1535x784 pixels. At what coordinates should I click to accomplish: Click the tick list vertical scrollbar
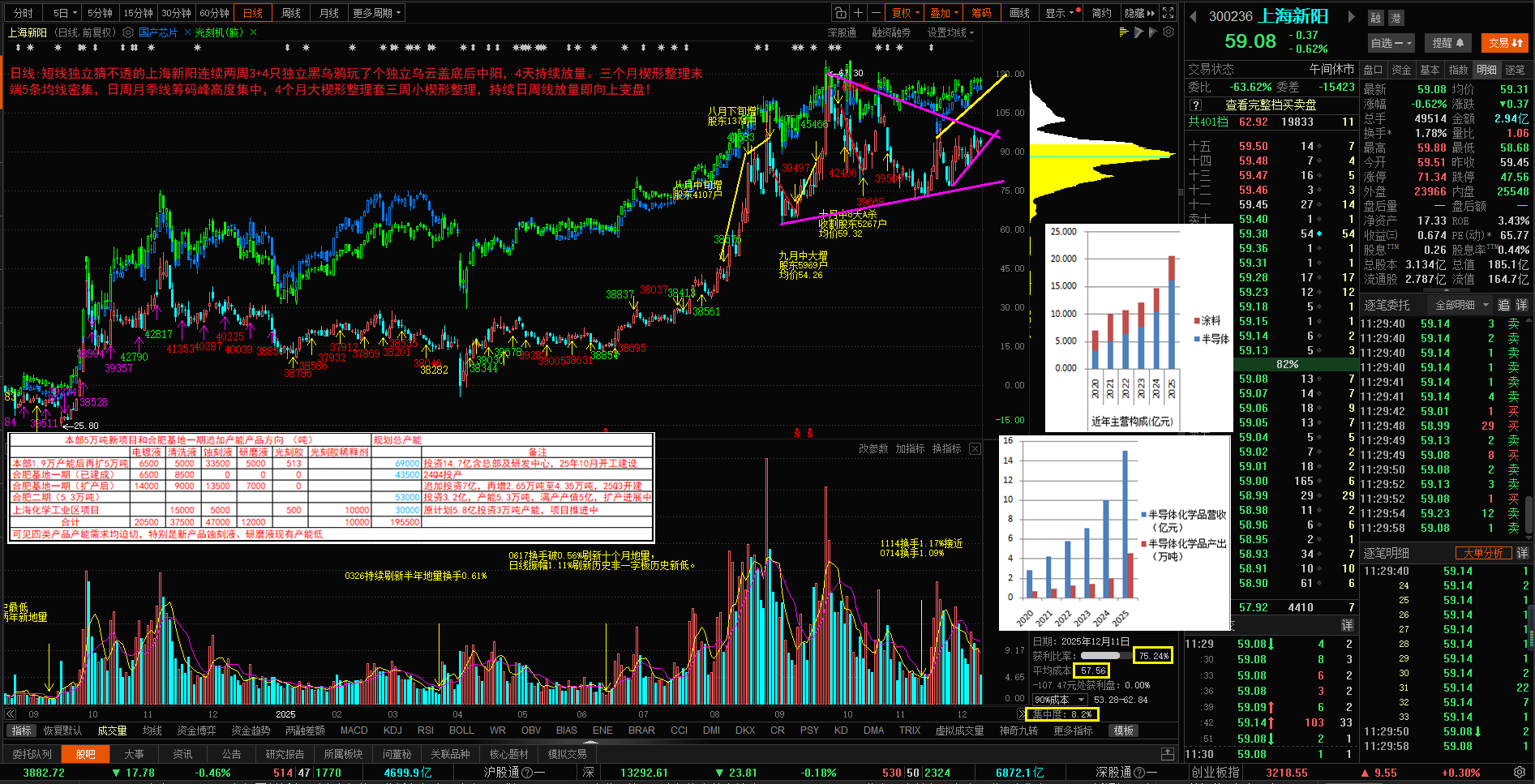pyautogui.click(x=1529, y=514)
